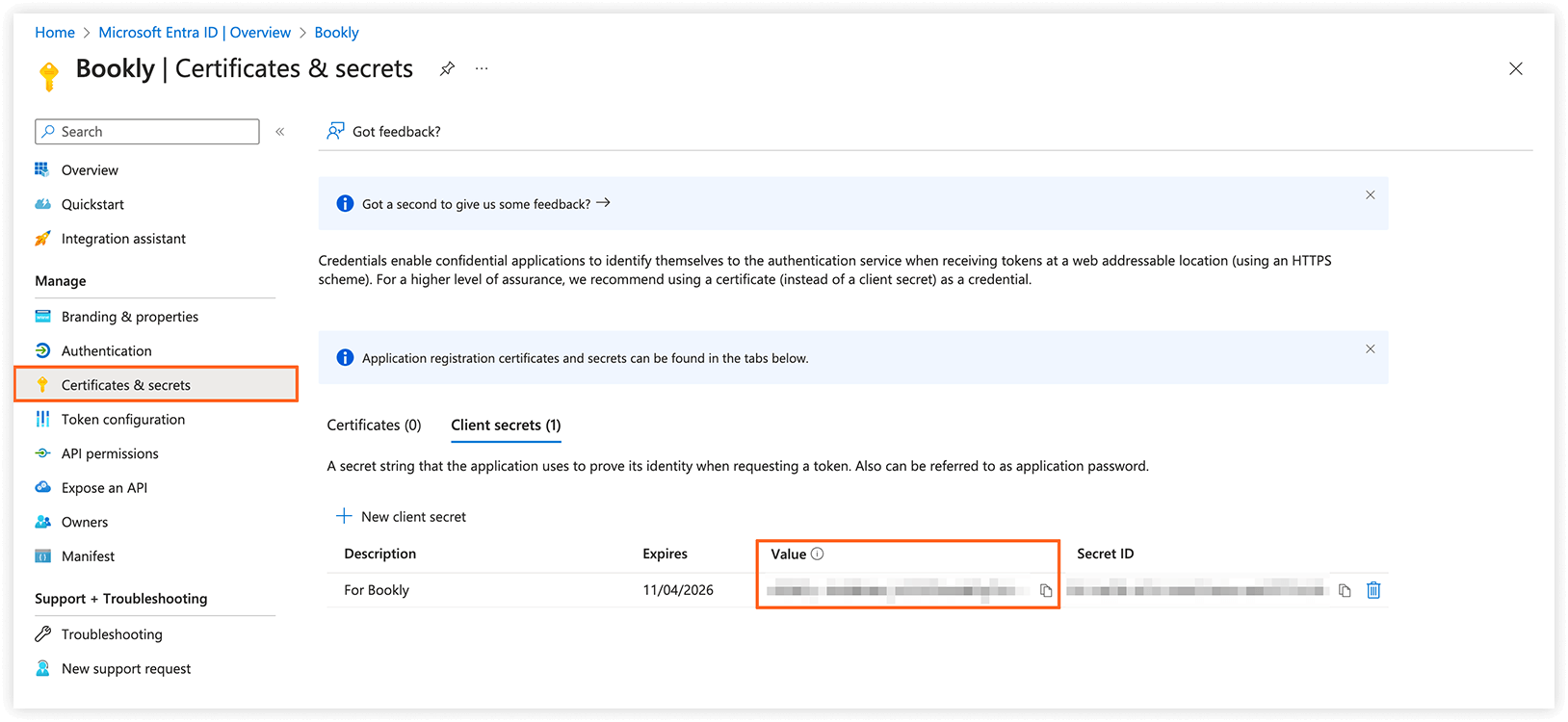Click the Certificates & secrets key icon

click(x=42, y=385)
